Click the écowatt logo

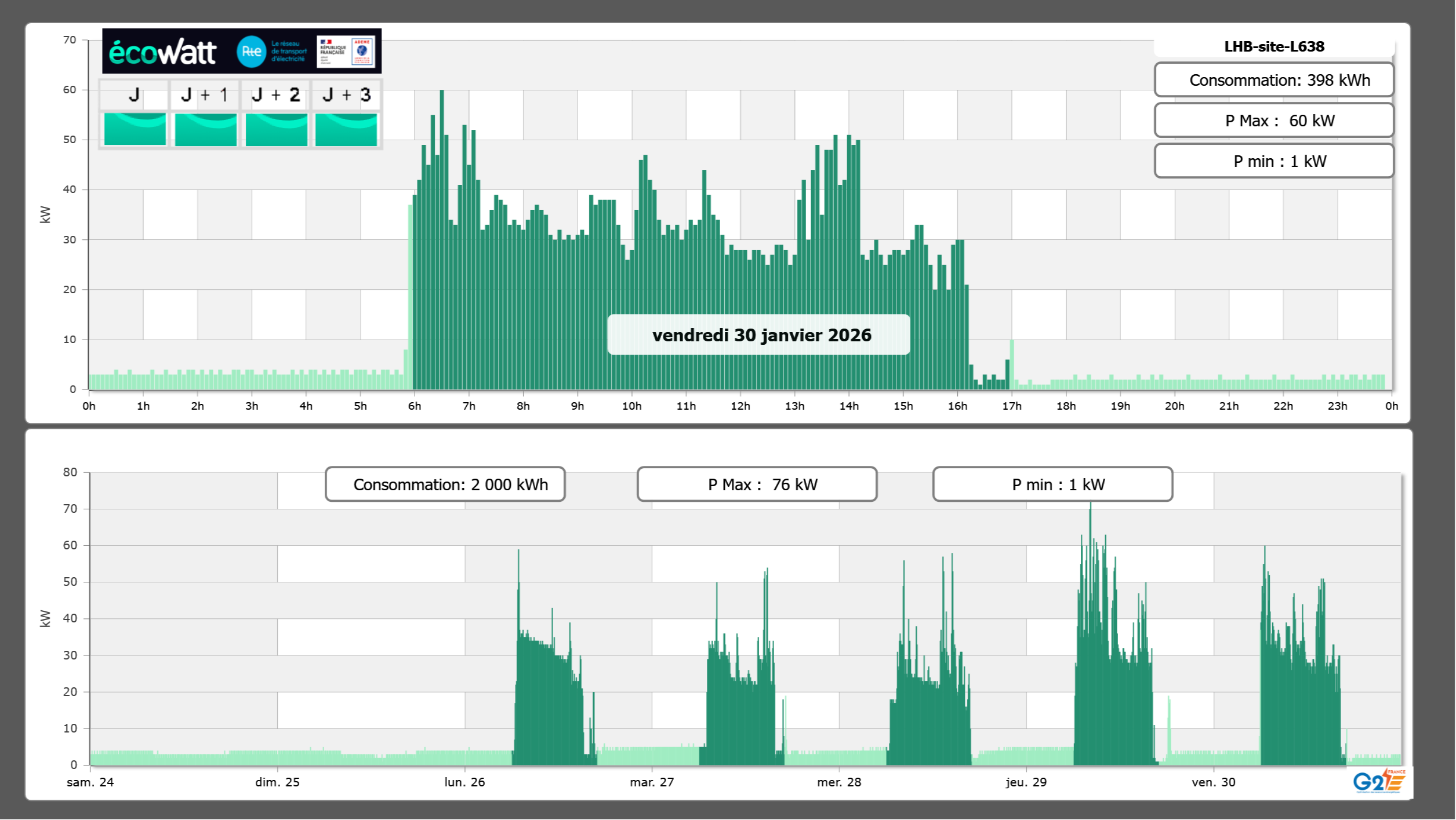pyautogui.click(x=162, y=52)
